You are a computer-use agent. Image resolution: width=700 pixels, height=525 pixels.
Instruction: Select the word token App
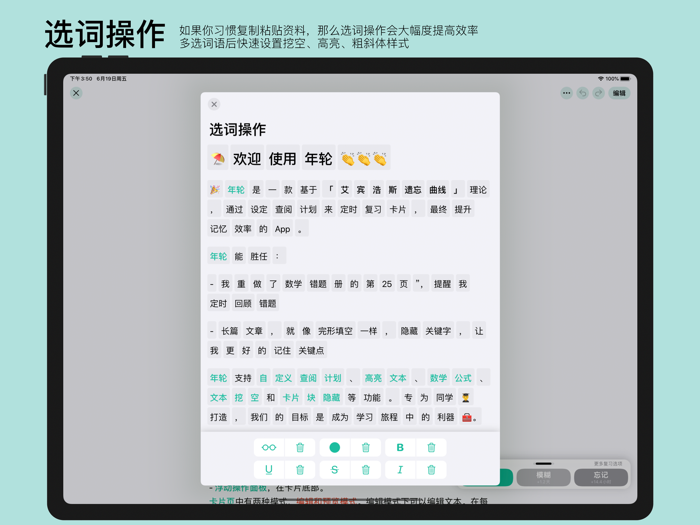point(283,229)
